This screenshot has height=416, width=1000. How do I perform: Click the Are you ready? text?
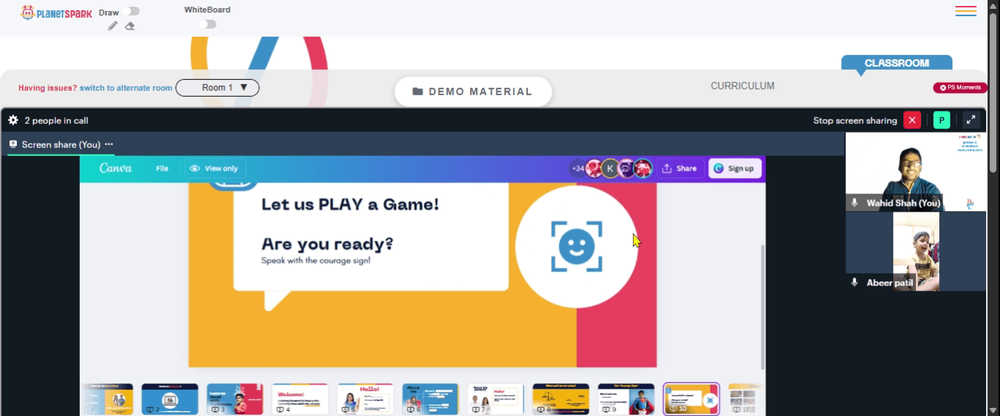pos(327,244)
